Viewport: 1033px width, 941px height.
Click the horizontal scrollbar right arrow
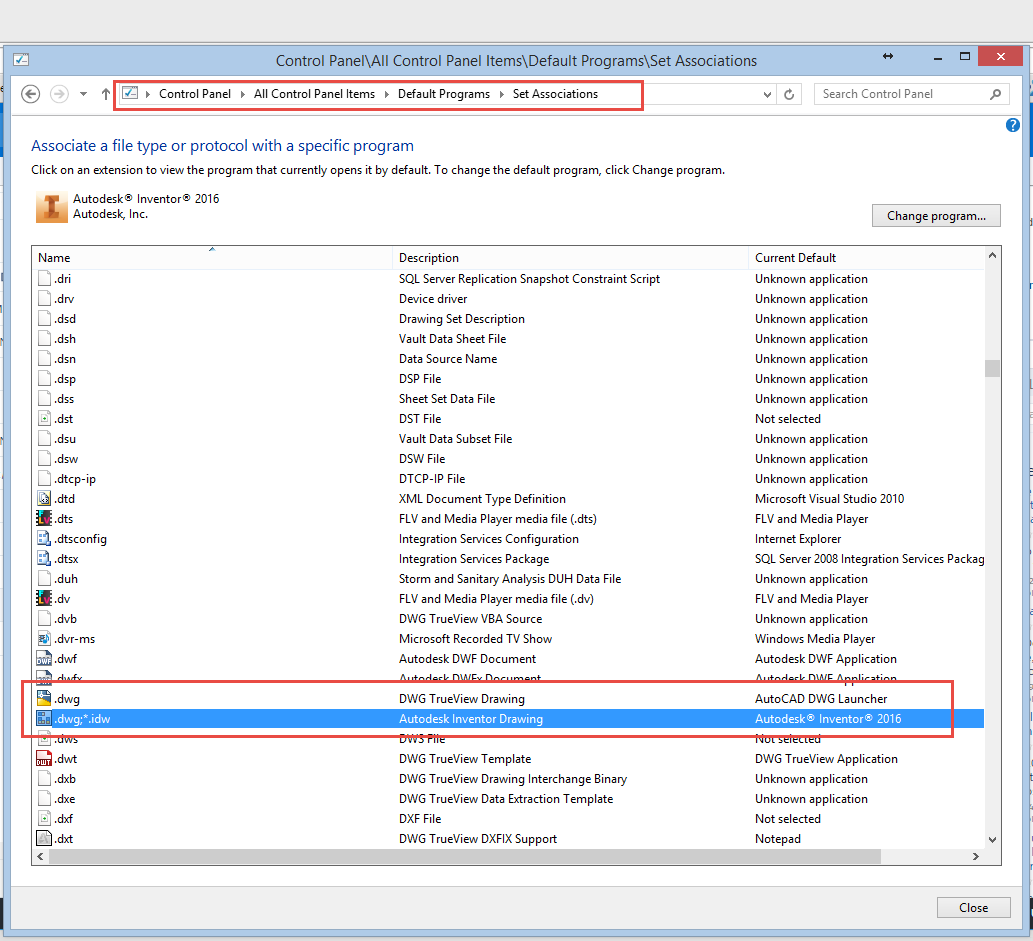point(976,856)
